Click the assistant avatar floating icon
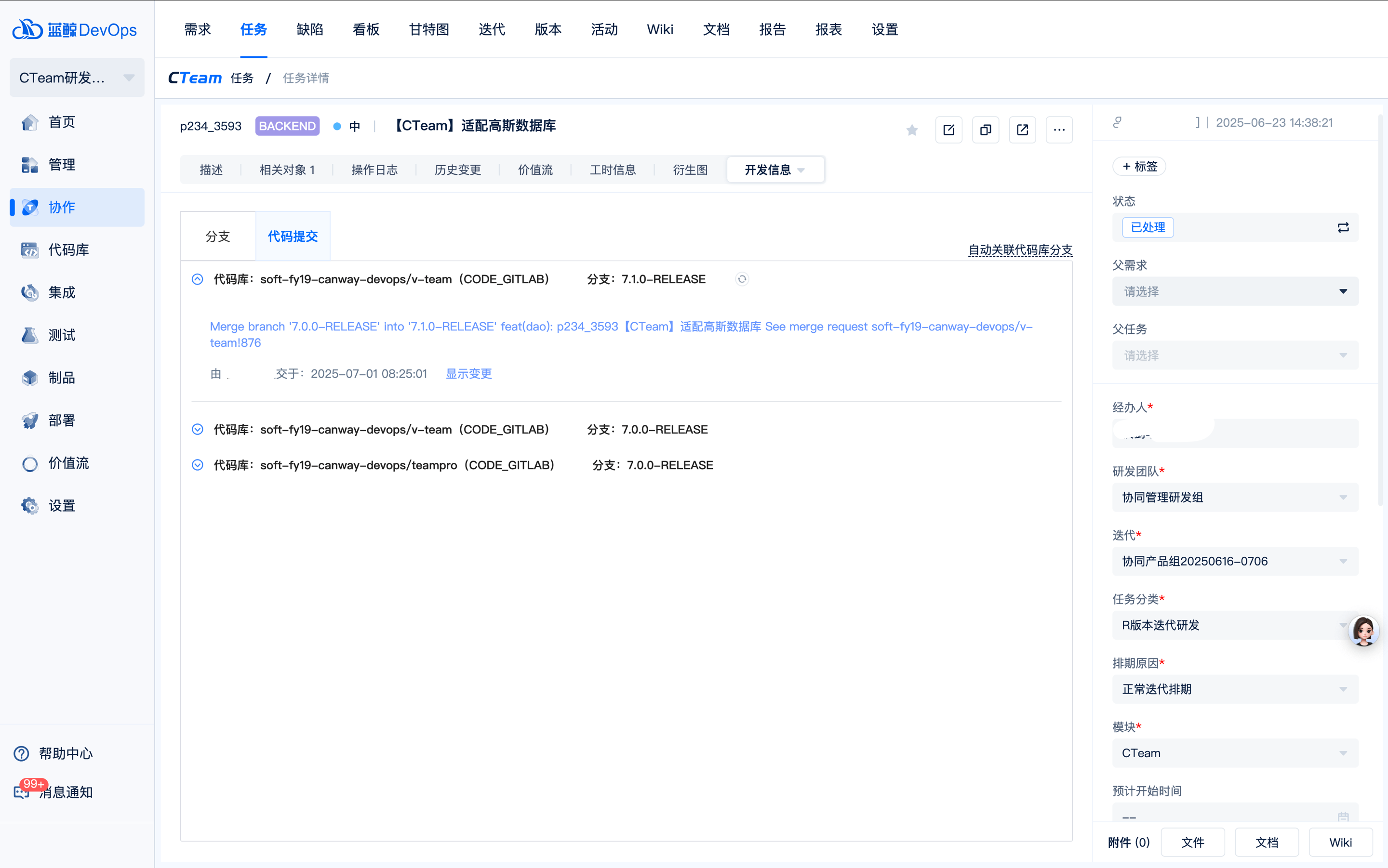The width and height of the screenshot is (1388, 868). pos(1363,631)
